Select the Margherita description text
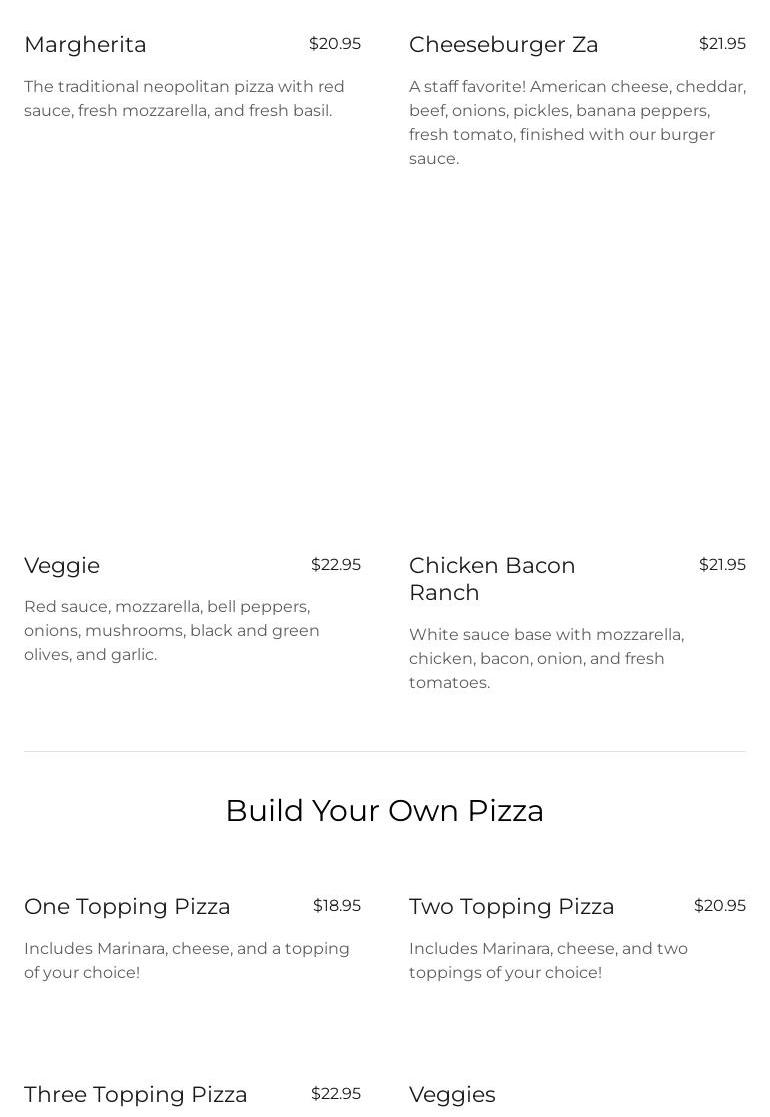Screen dimensions: 770x1117 tap(184, 99)
